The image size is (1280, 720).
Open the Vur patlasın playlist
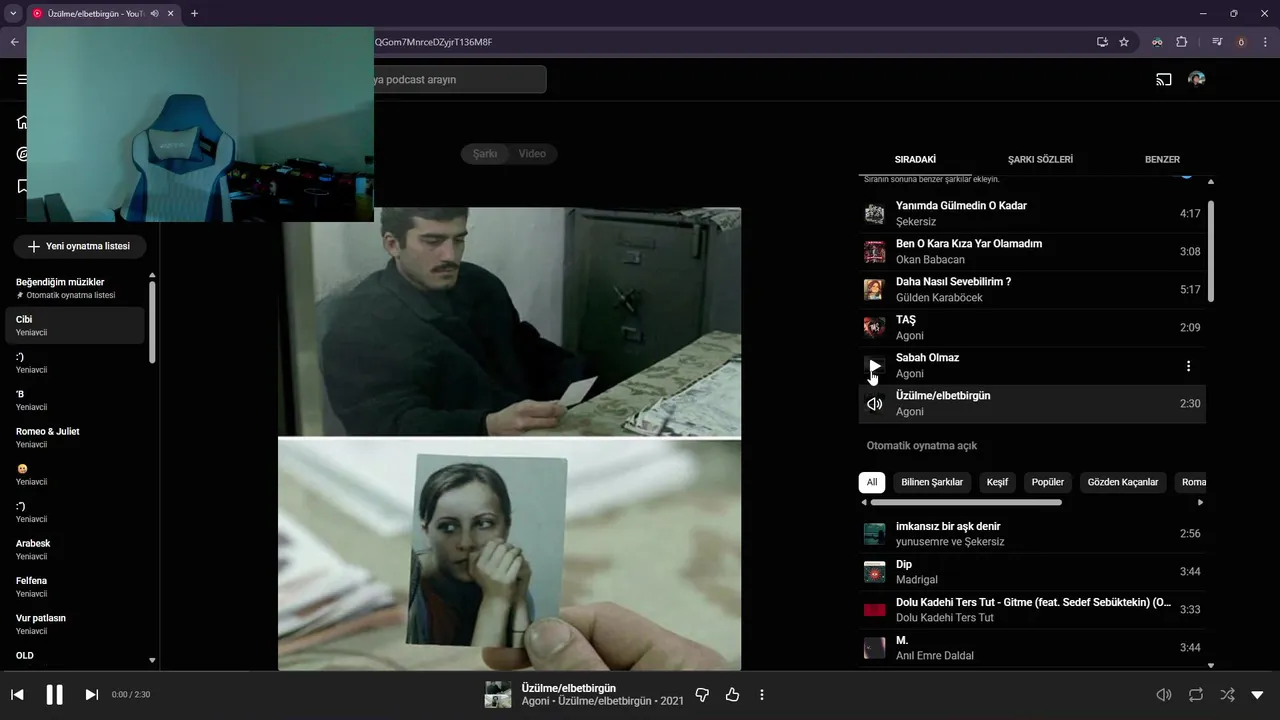coord(75,624)
